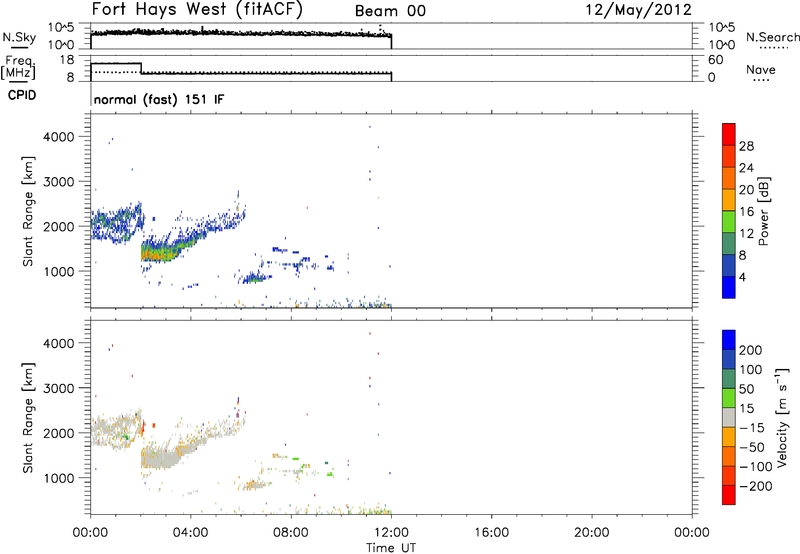Screen dimensions: 800x554
Task: Select the '-200' label on Velocity colorbar
Action: (x=756, y=486)
